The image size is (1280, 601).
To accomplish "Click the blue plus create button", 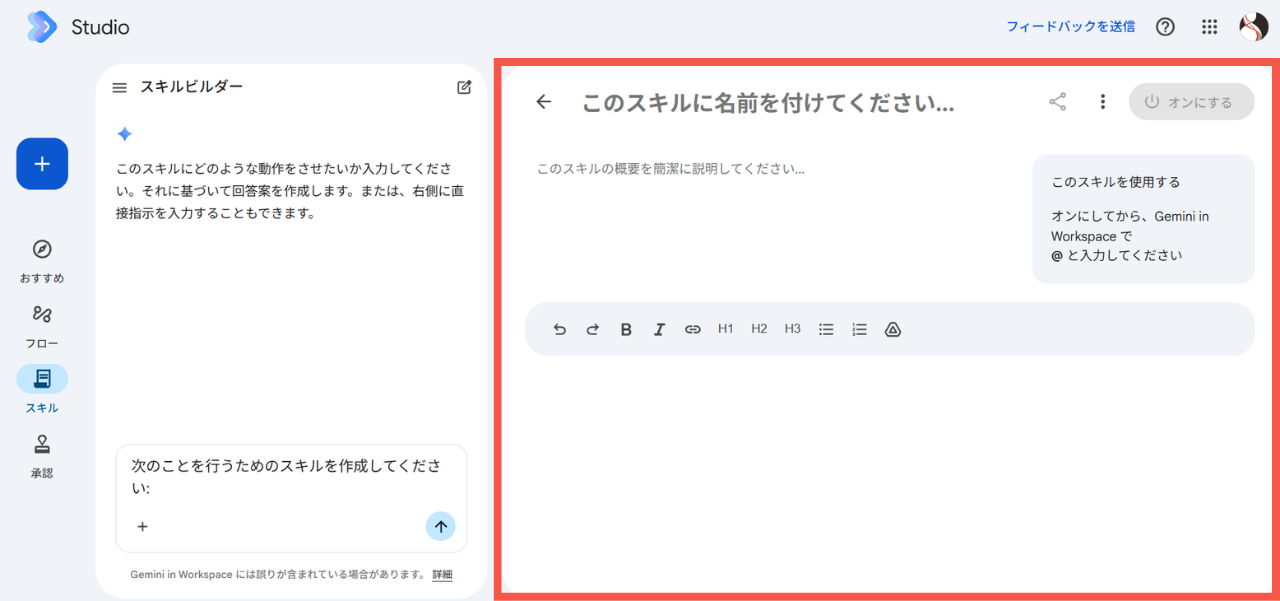I will click(x=42, y=163).
